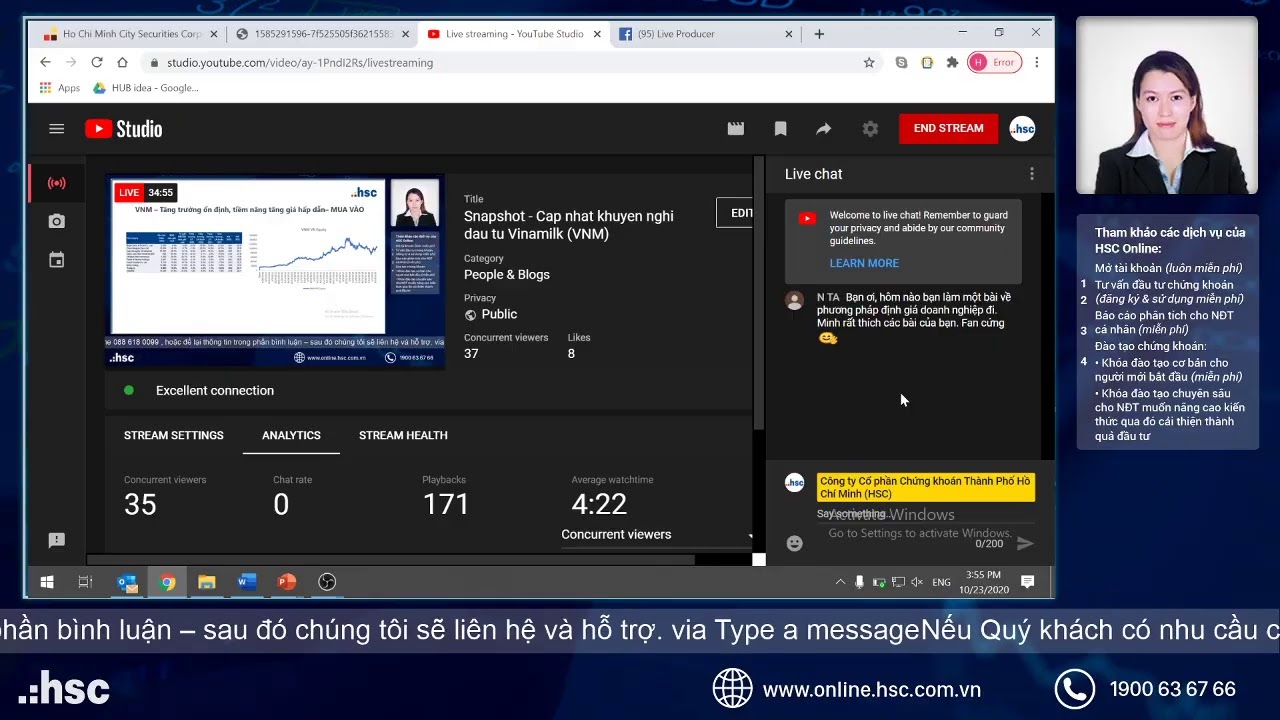
Task: Click the hsc channel avatar
Action: point(1022,129)
